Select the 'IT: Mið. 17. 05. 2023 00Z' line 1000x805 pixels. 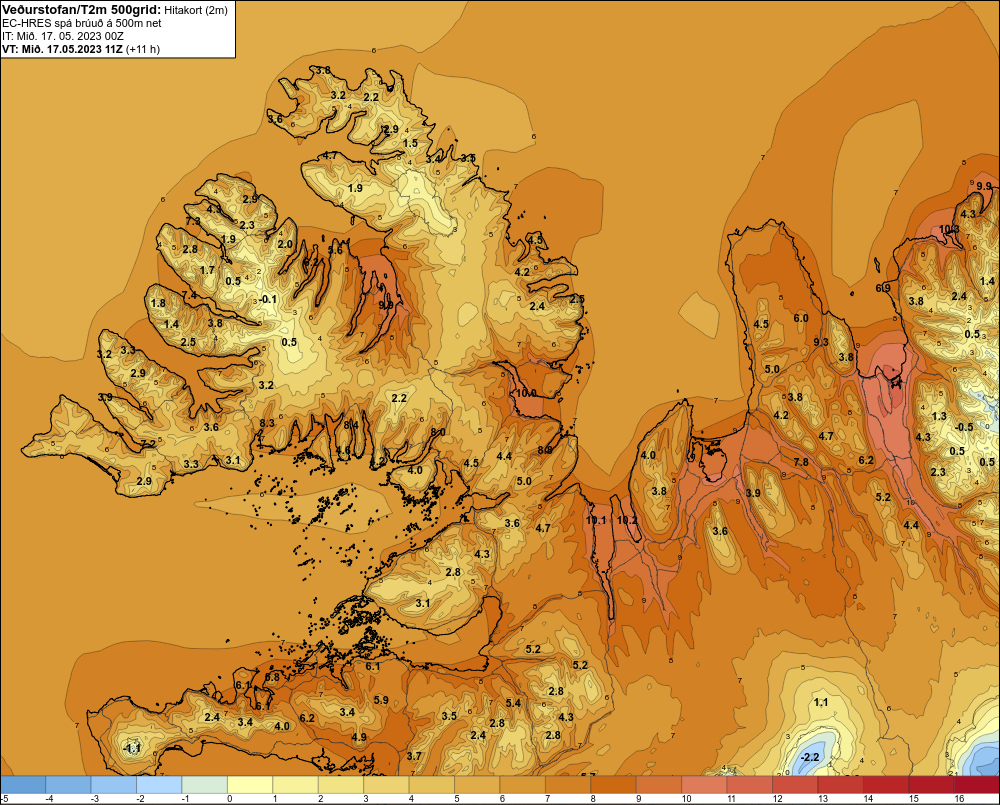[63, 36]
